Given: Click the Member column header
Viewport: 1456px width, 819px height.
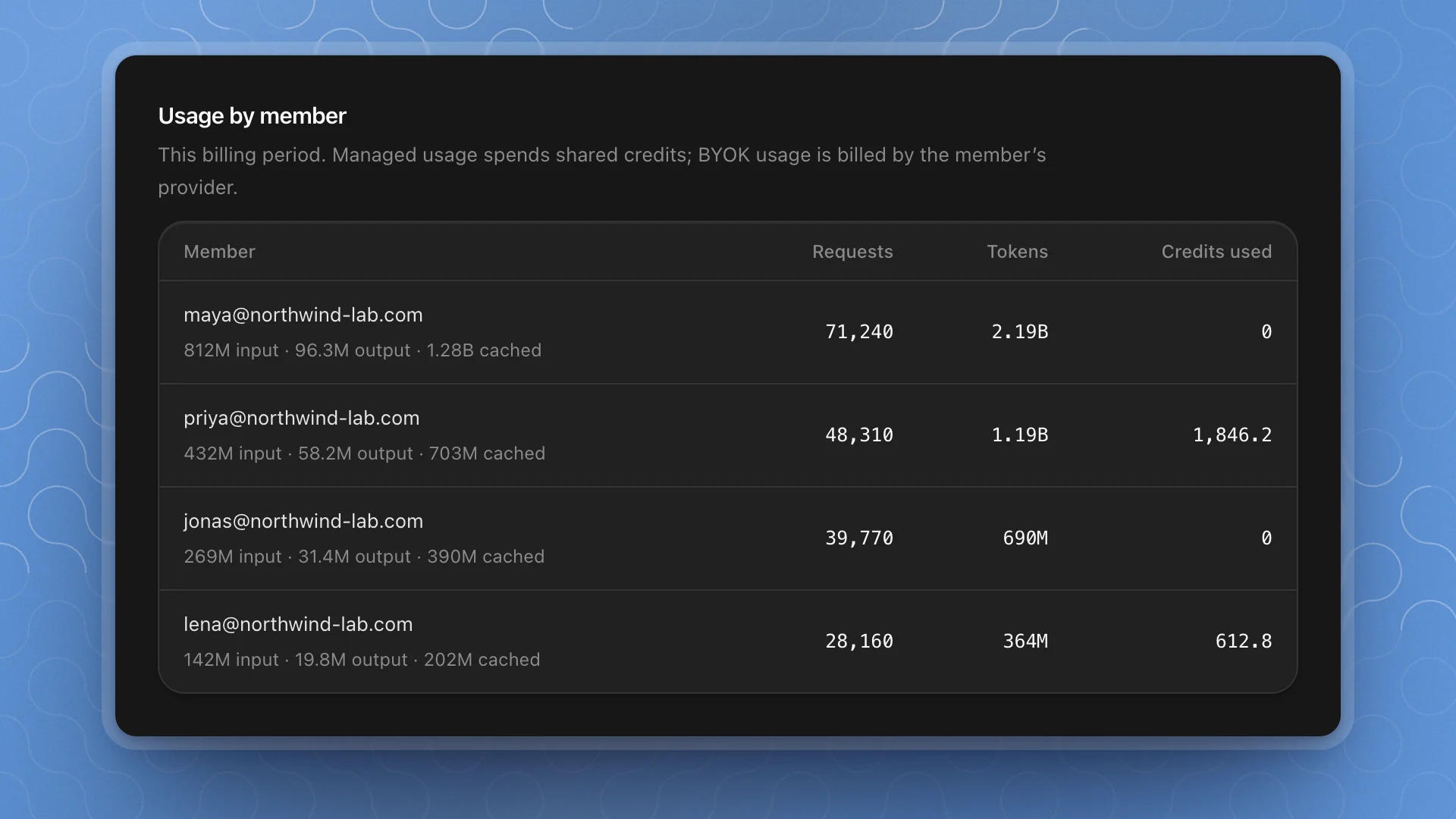Looking at the screenshot, I should click(x=219, y=252).
